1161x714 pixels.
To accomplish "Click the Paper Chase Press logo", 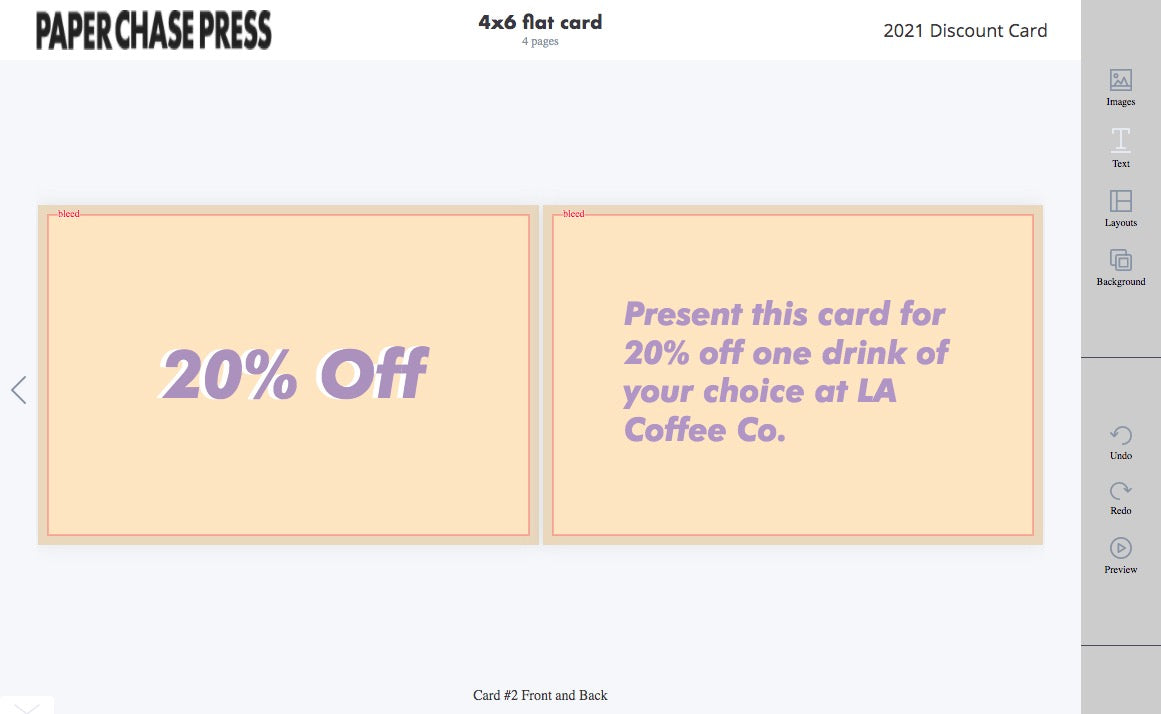I will pos(154,31).
